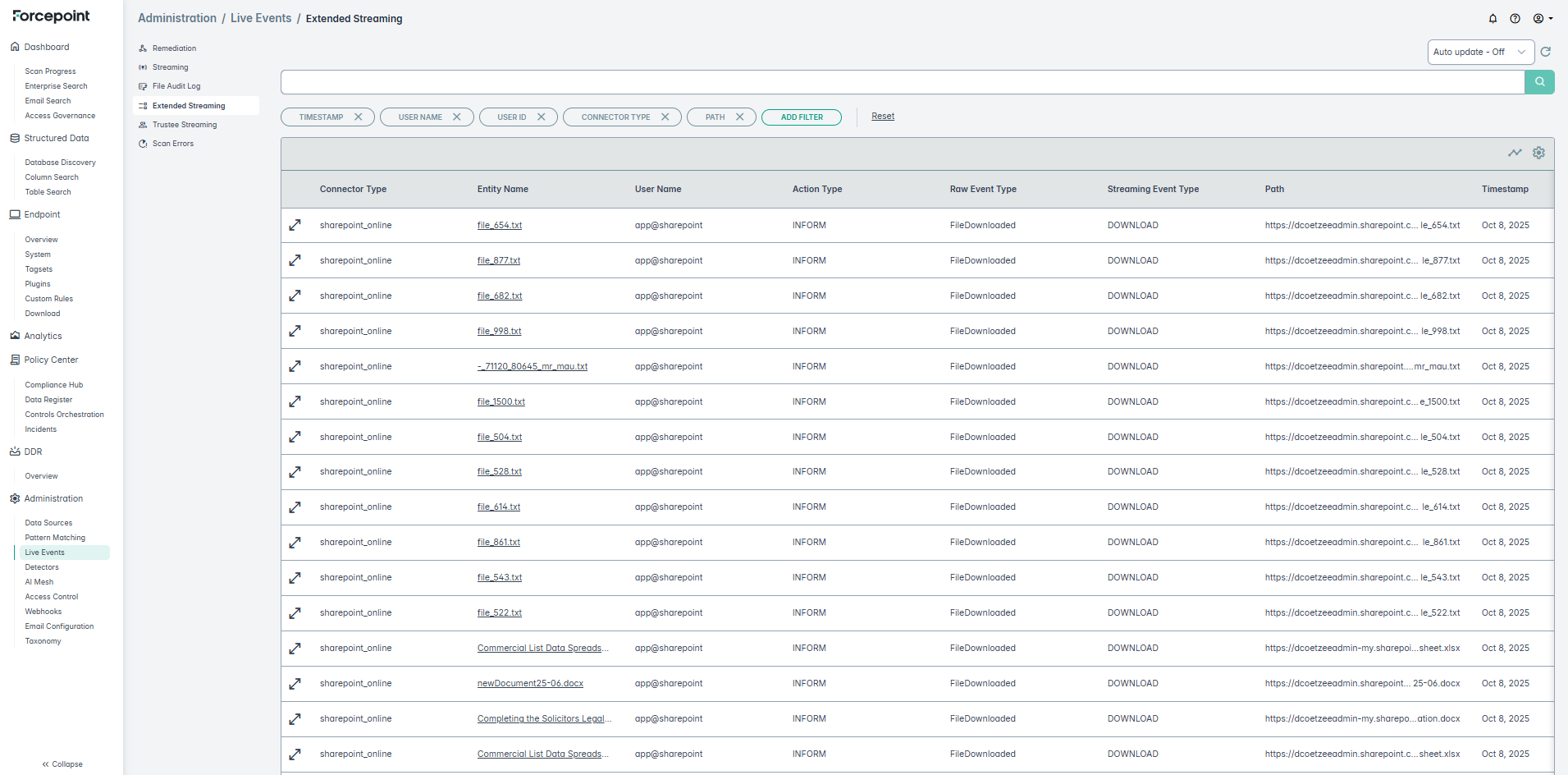This screenshot has height=775, width=1568.
Task: Click the ADD FILTER button
Action: (x=801, y=117)
